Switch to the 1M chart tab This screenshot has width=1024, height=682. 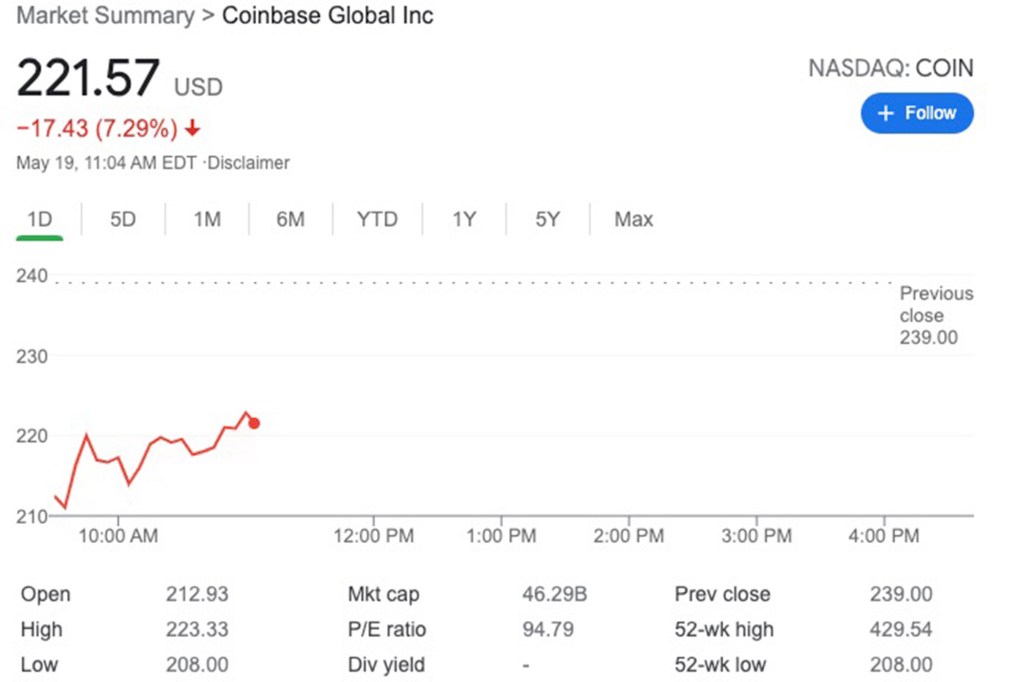[207, 219]
